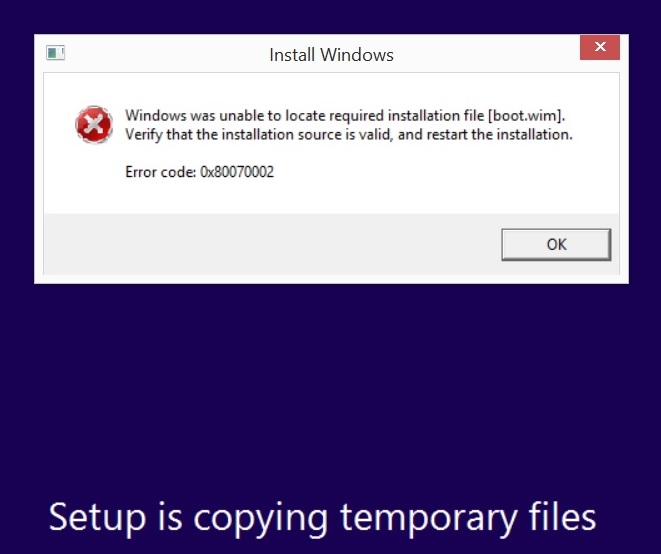Click the words "restart the installation"
661x554 pixels.
tap(500, 134)
